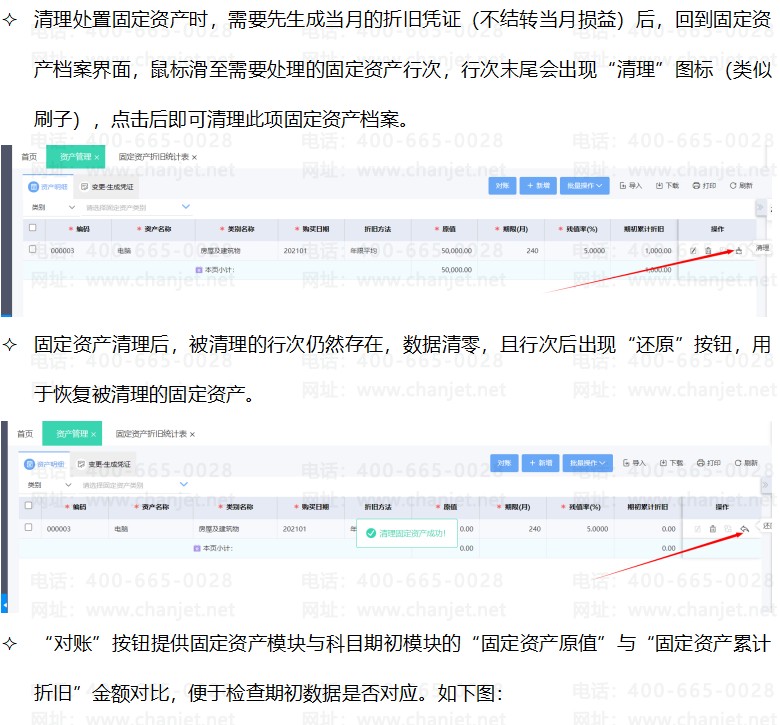Click the +新增 button in first screenshot
Screen dimensions: 780x725
538,186
